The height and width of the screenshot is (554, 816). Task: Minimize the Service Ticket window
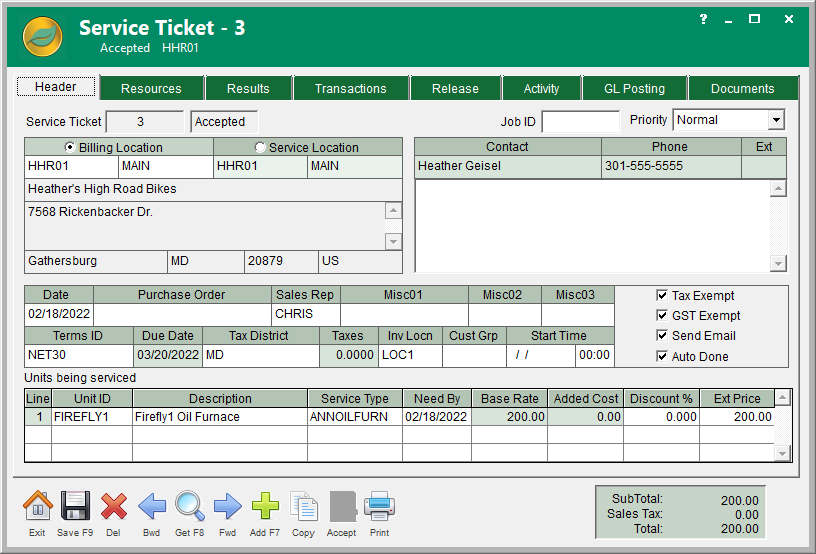(x=729, y=20)
